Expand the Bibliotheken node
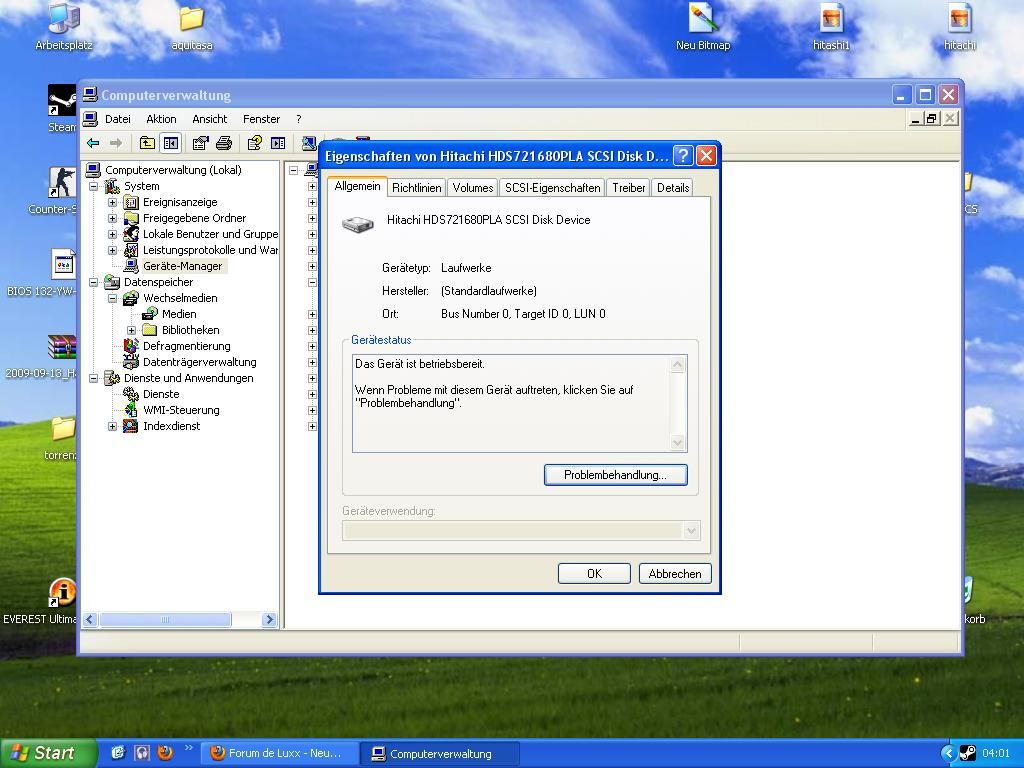The image size is (1024, 768). pyautogui.click(x=131, y=330)
